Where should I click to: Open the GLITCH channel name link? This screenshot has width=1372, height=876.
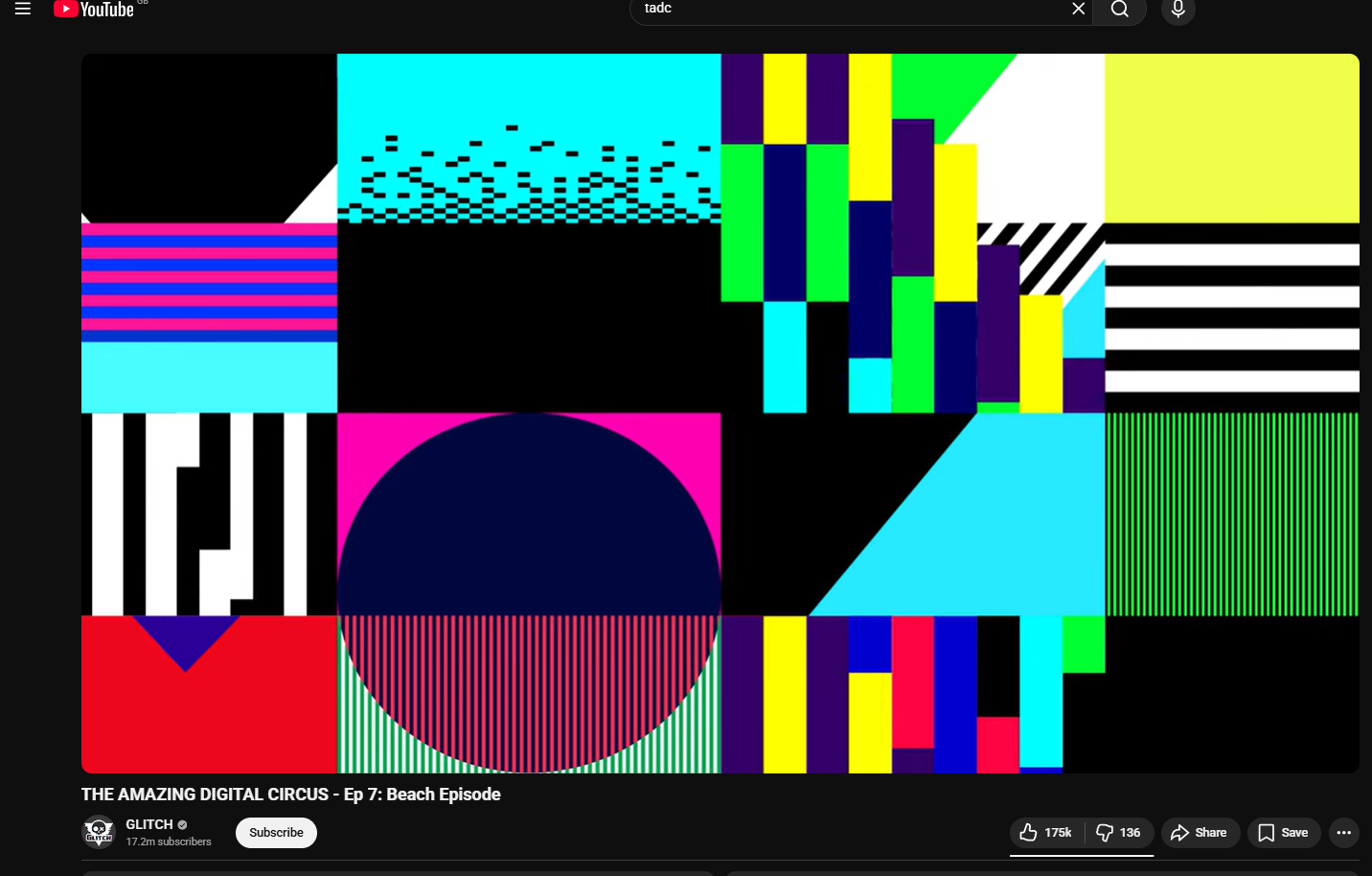click(149, 824)
